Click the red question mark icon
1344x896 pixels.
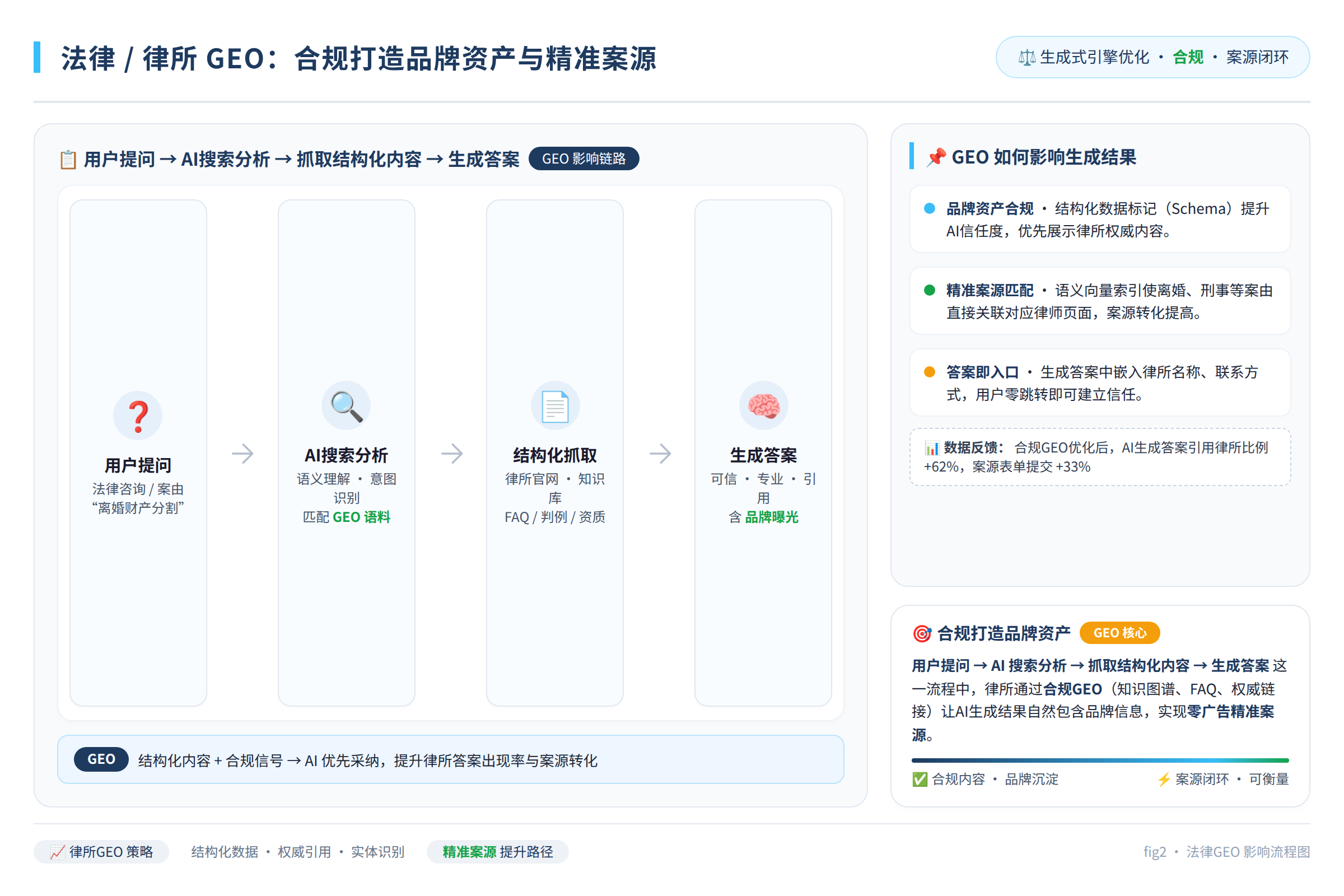138,416
